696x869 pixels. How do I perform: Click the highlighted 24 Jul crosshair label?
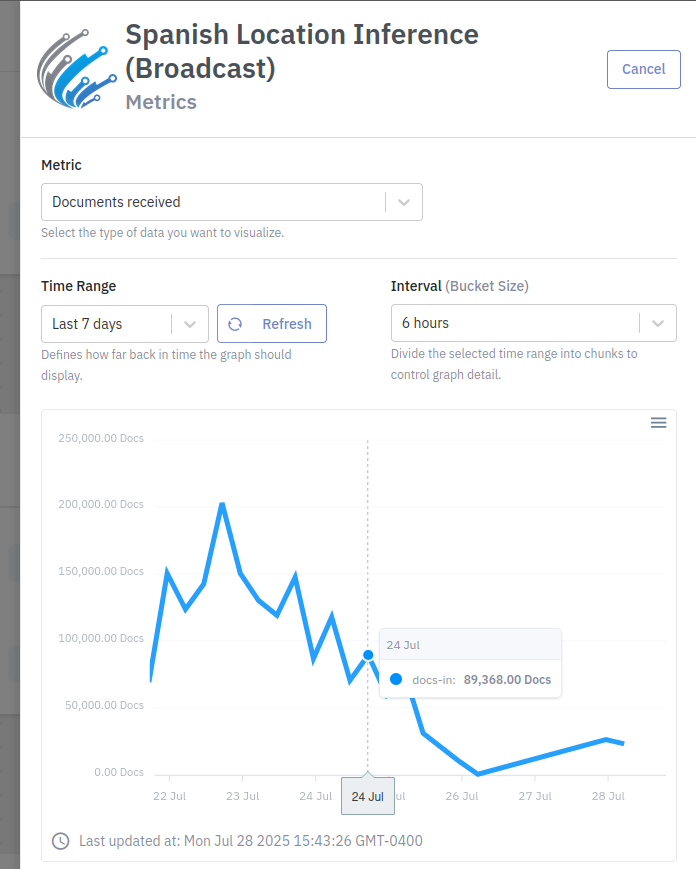tap(368, 796)
